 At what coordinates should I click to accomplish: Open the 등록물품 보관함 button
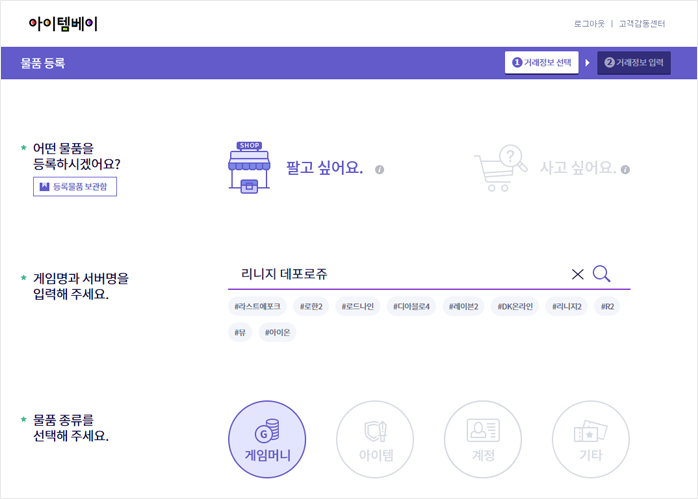(x=75, y=187)
